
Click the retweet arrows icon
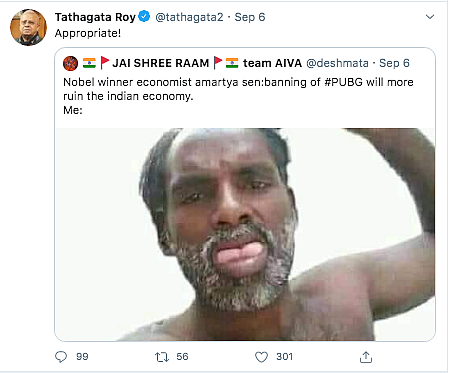coord(162,357)
